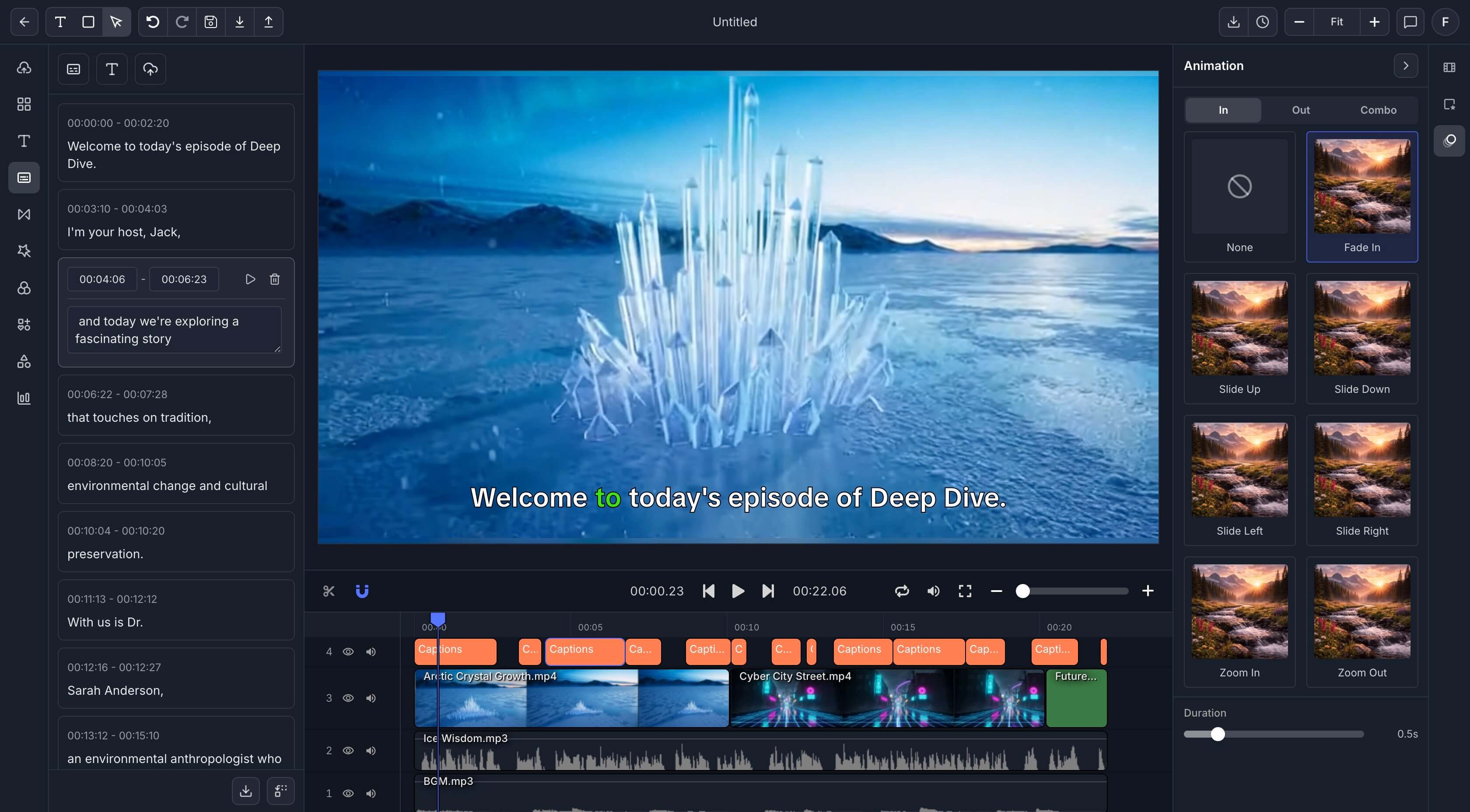Viewport: 1470px width, 812px height.
Task: Switch to the In animation tab
Action: click(x=1223, y=110)
